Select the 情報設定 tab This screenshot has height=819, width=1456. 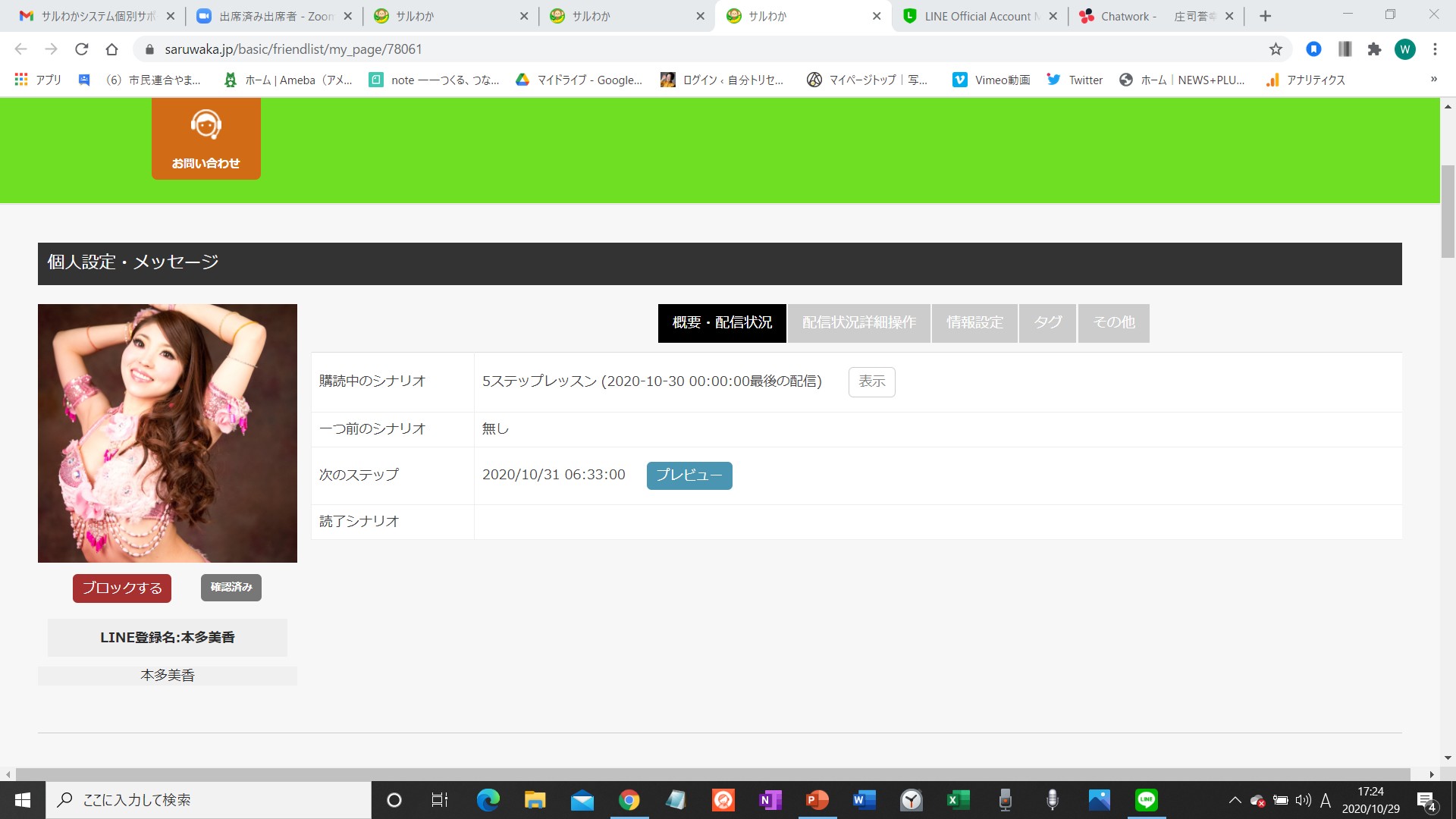click(x=974, y=323)
